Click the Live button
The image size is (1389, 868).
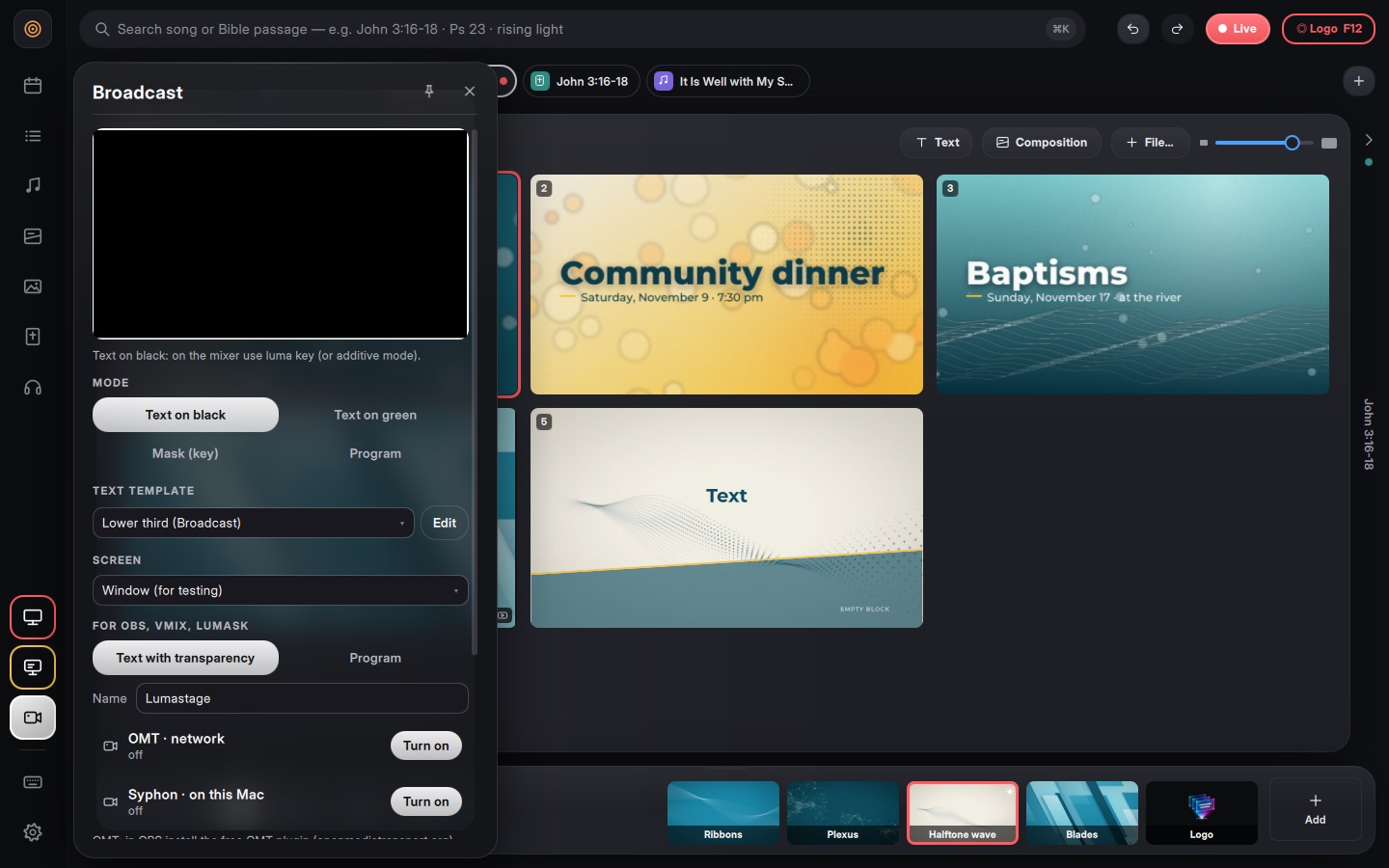pos(1238,29)
